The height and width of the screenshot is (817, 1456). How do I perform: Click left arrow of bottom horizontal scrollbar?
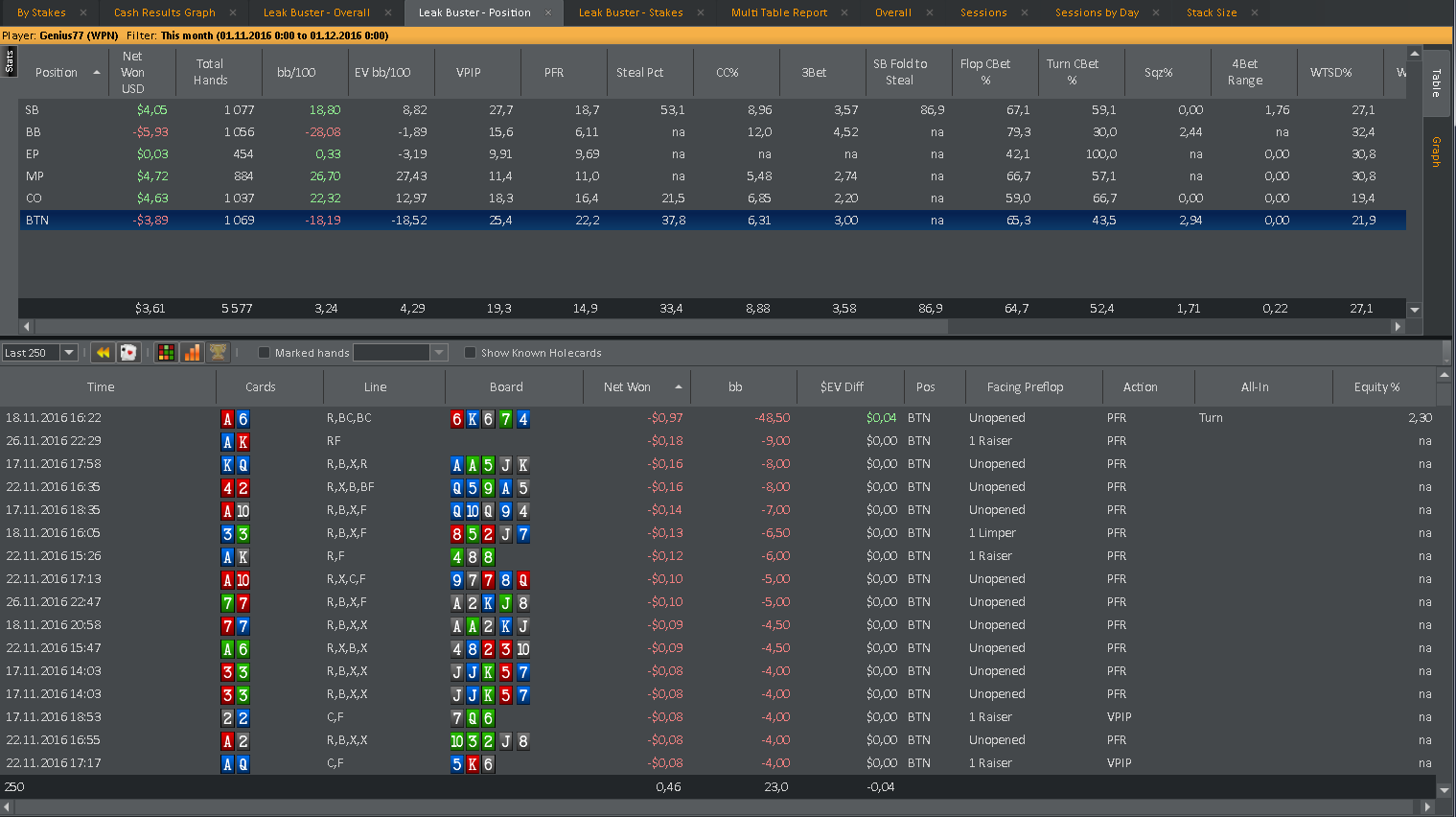click(7, 807)
